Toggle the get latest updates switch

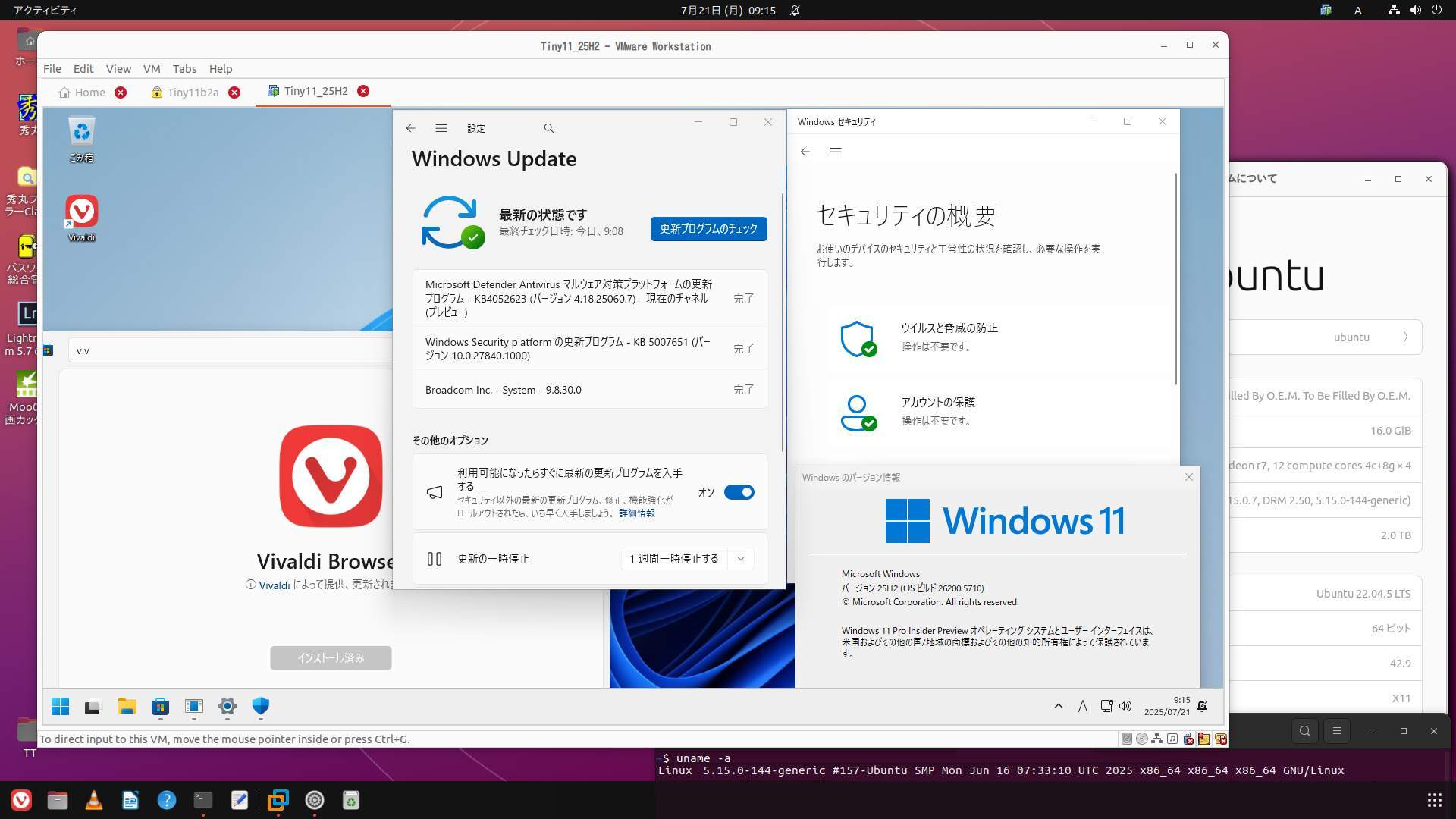(739, 492)
